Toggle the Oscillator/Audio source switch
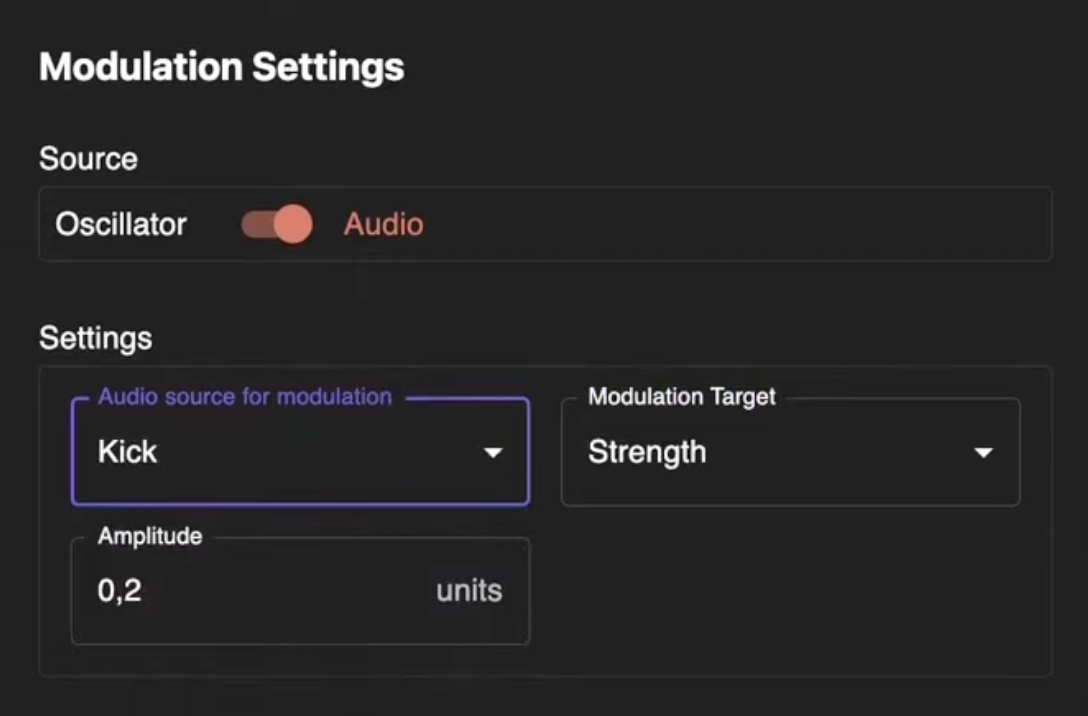 (x=276, y=224)
